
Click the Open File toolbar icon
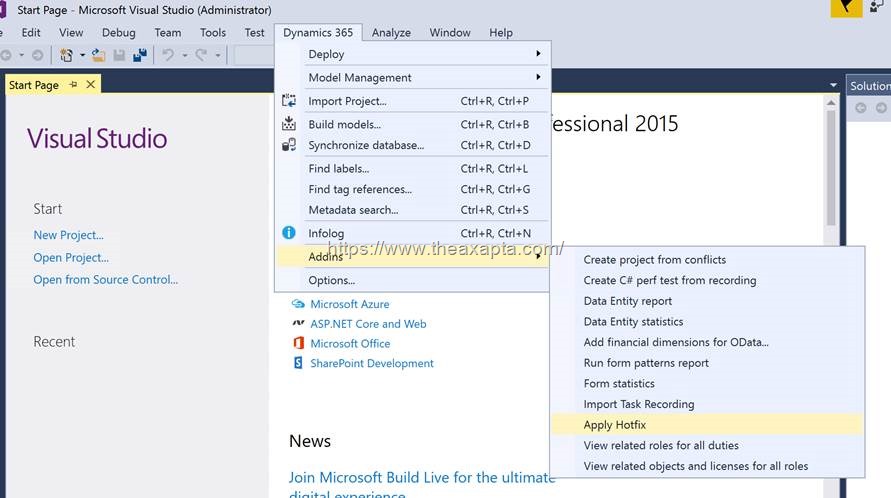[x=99, y=55]
